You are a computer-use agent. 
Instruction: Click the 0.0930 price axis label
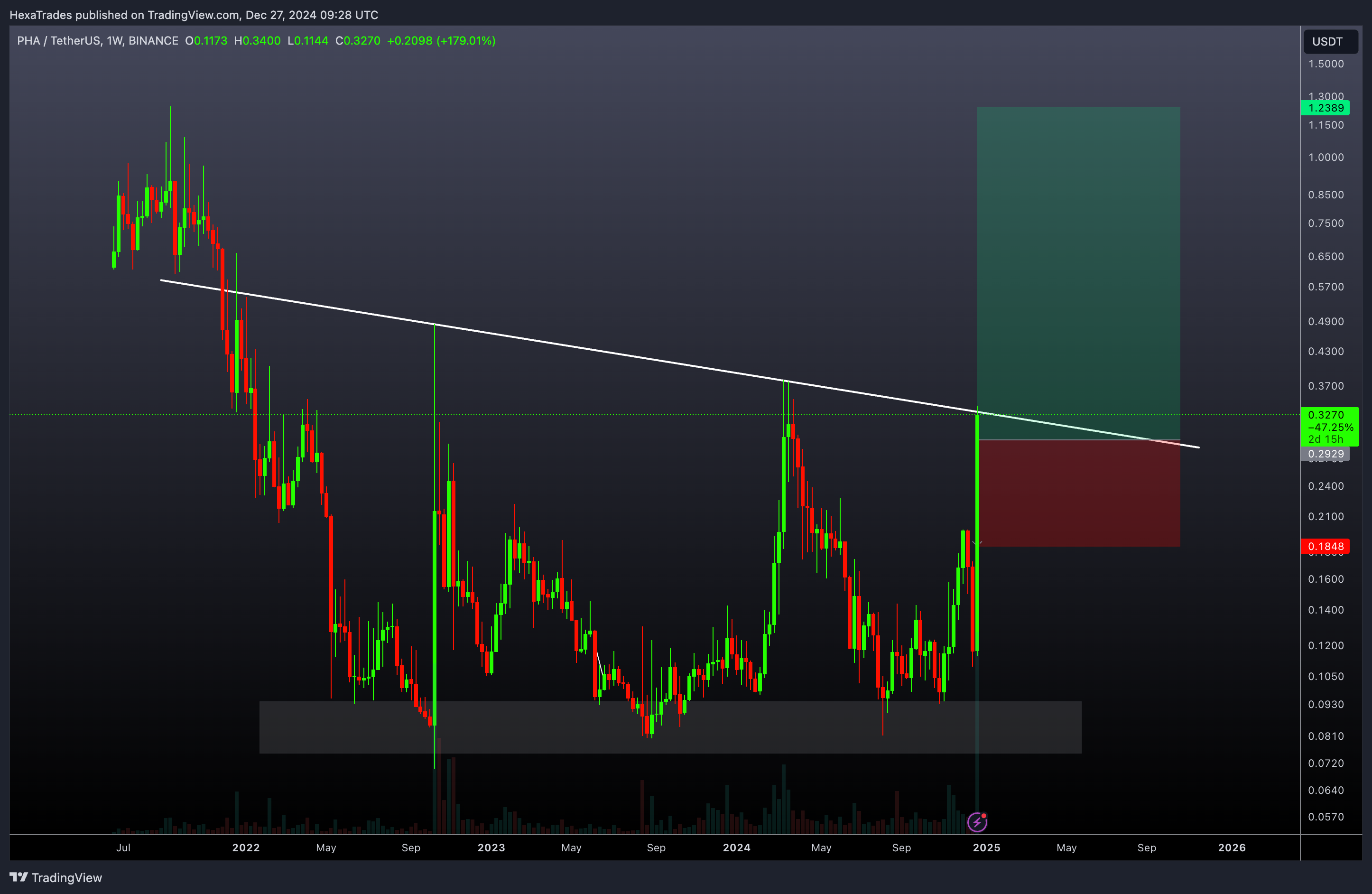pyautogui.click(x=1326, y=705)
